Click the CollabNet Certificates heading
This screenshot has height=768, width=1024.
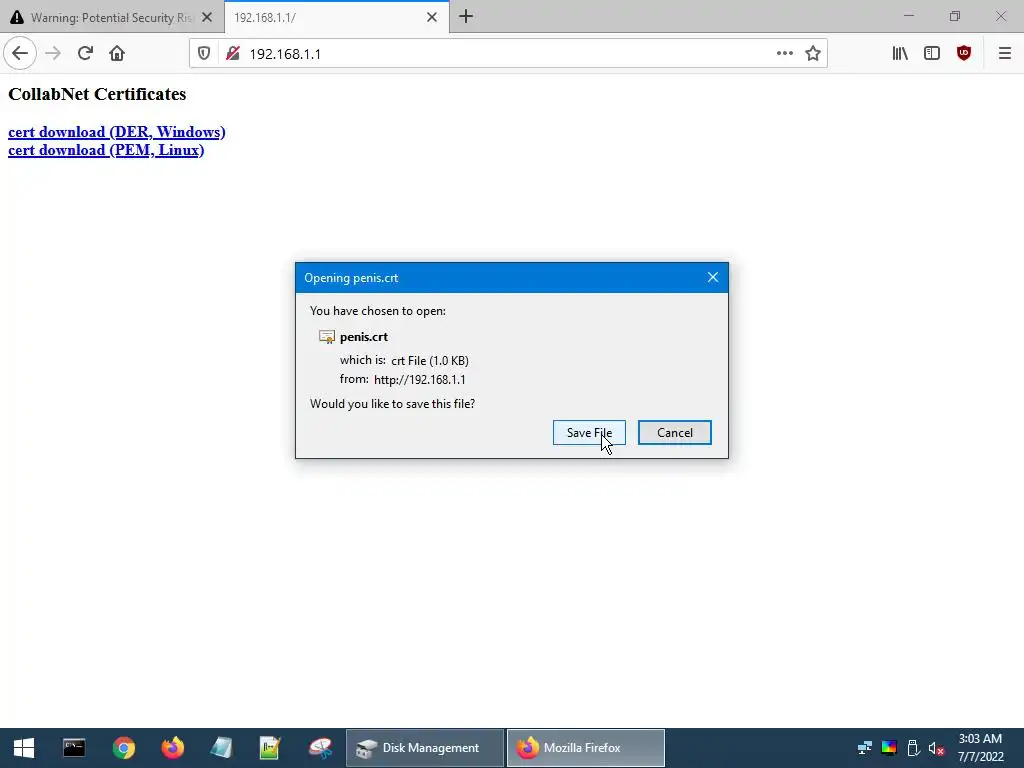coord(97,94)
